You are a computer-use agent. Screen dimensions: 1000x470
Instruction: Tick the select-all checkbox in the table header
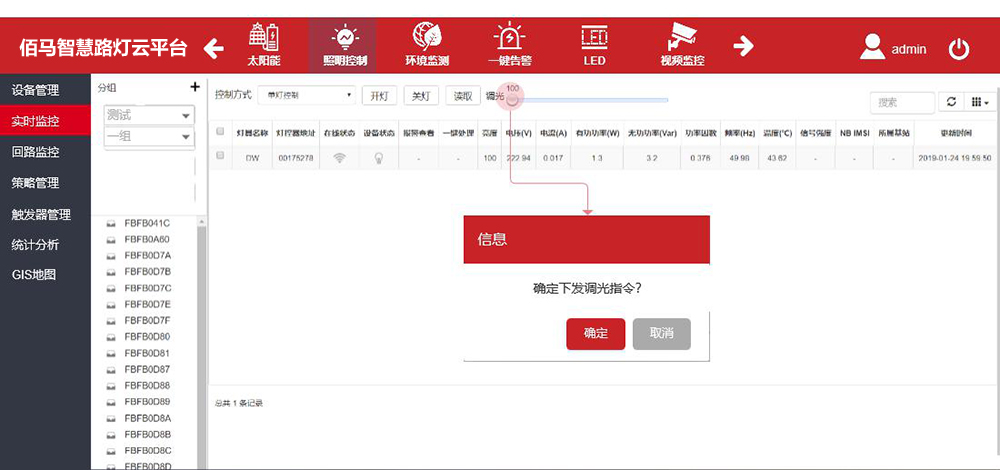tap(221, 131)
